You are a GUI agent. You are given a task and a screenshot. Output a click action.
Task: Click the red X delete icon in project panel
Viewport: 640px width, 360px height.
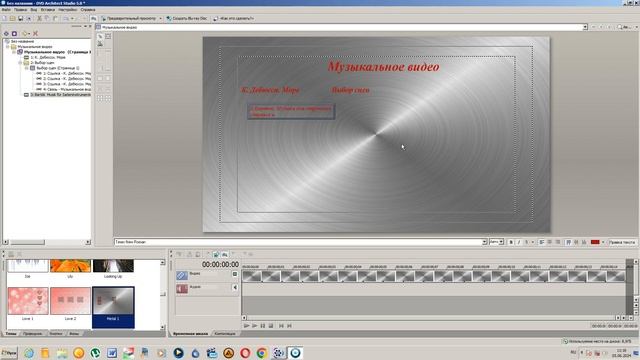pos(36,33)
